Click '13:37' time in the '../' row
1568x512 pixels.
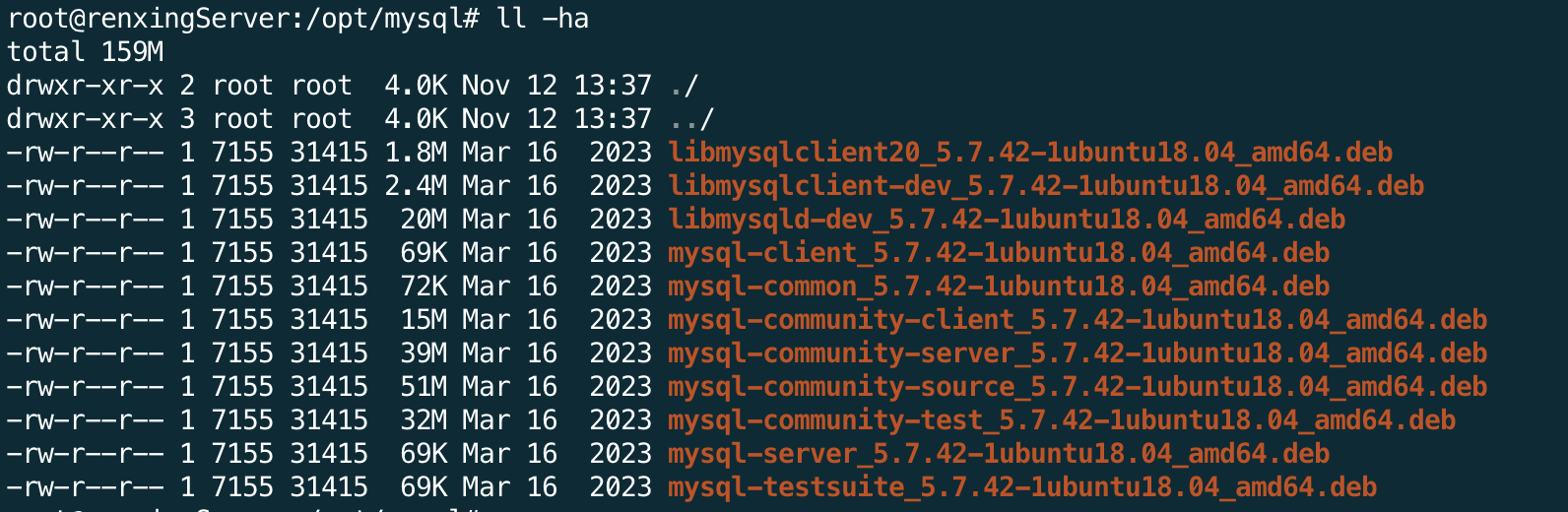pos(613,119)
